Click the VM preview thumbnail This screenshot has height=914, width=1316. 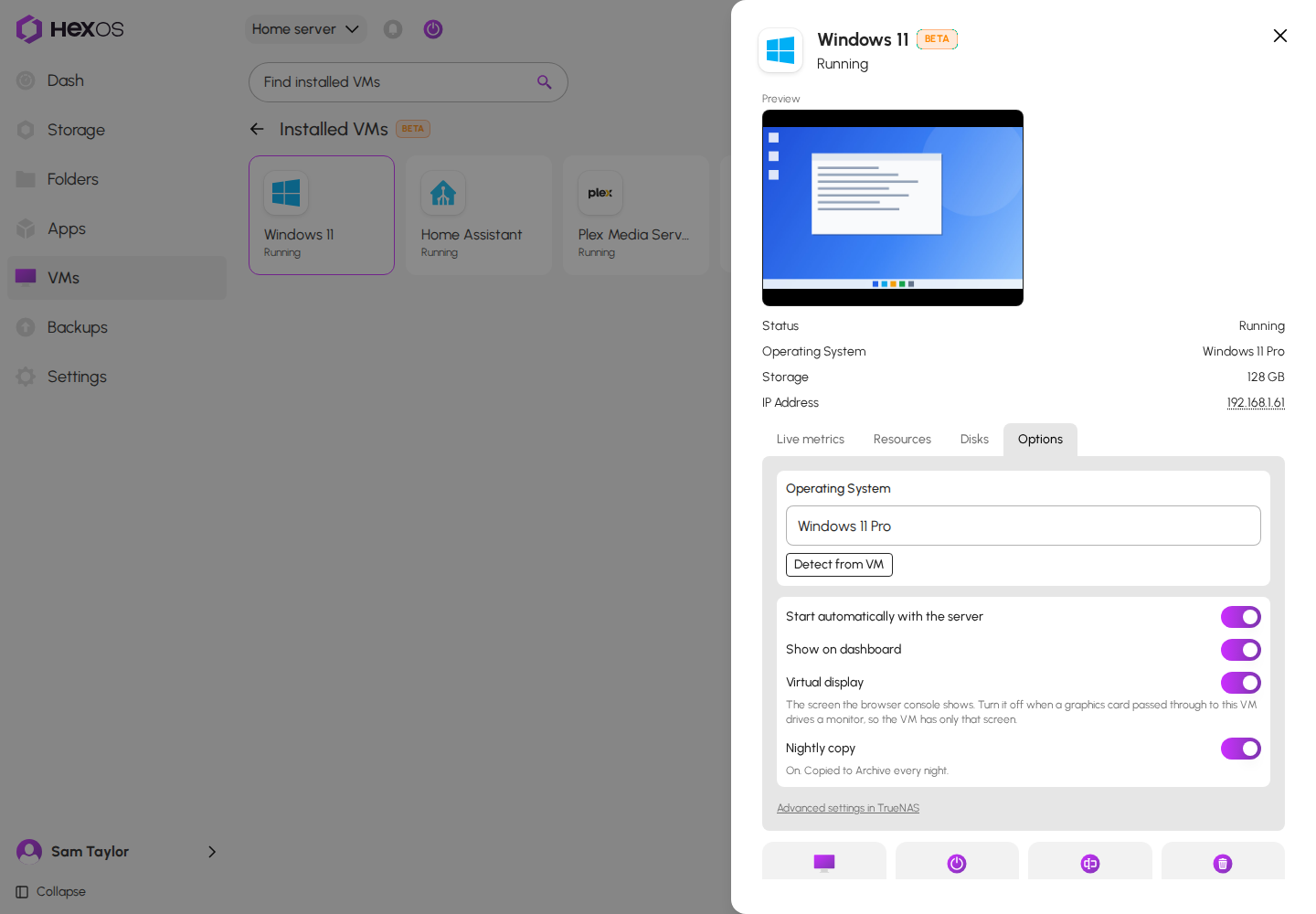click(x=893, y=207)
